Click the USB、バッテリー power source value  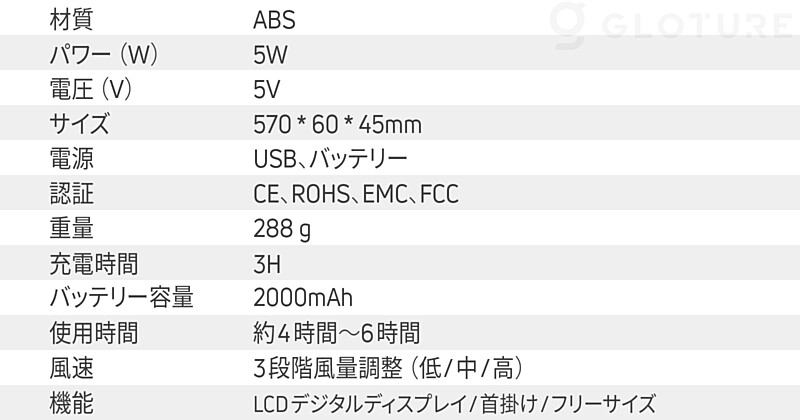331,159
